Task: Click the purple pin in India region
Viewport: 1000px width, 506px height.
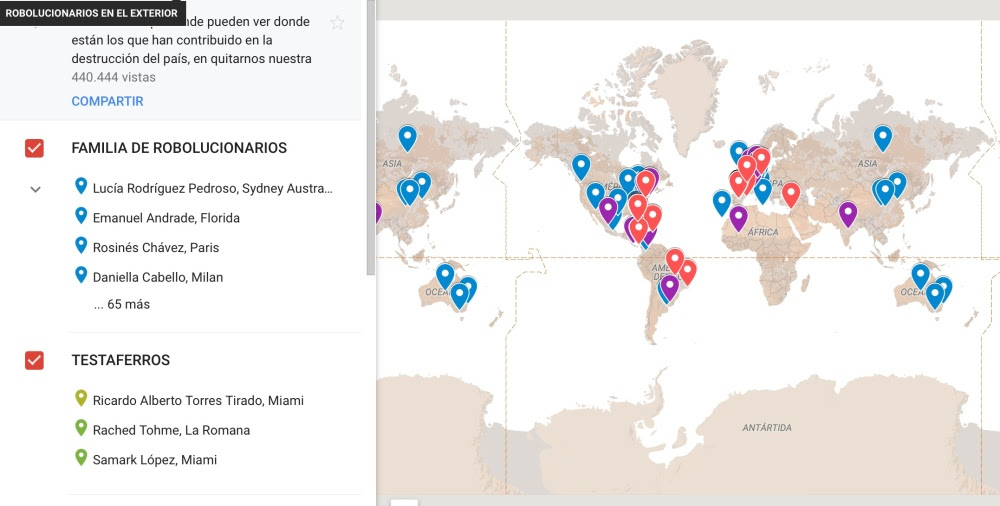Action: coord(848,214)
